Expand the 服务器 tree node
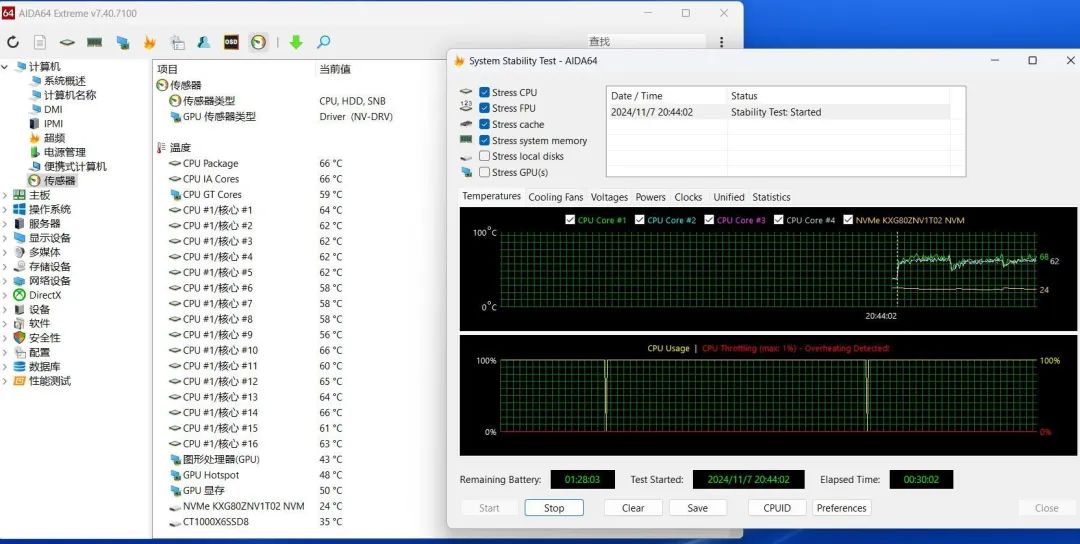Viewport: 1080px width, 544px height. coord(6,224)
